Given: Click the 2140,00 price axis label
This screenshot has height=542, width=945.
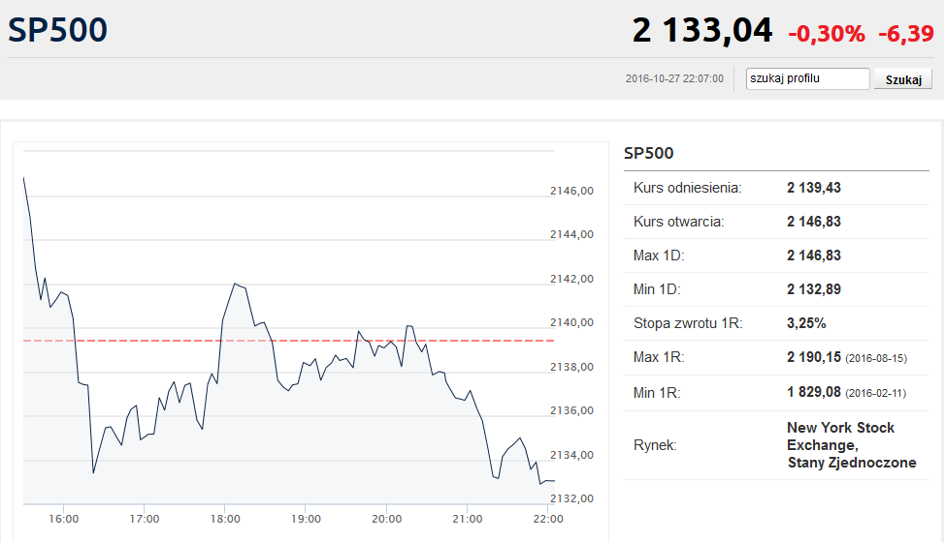Looking at the screenshot, I should tap(571, 323).
